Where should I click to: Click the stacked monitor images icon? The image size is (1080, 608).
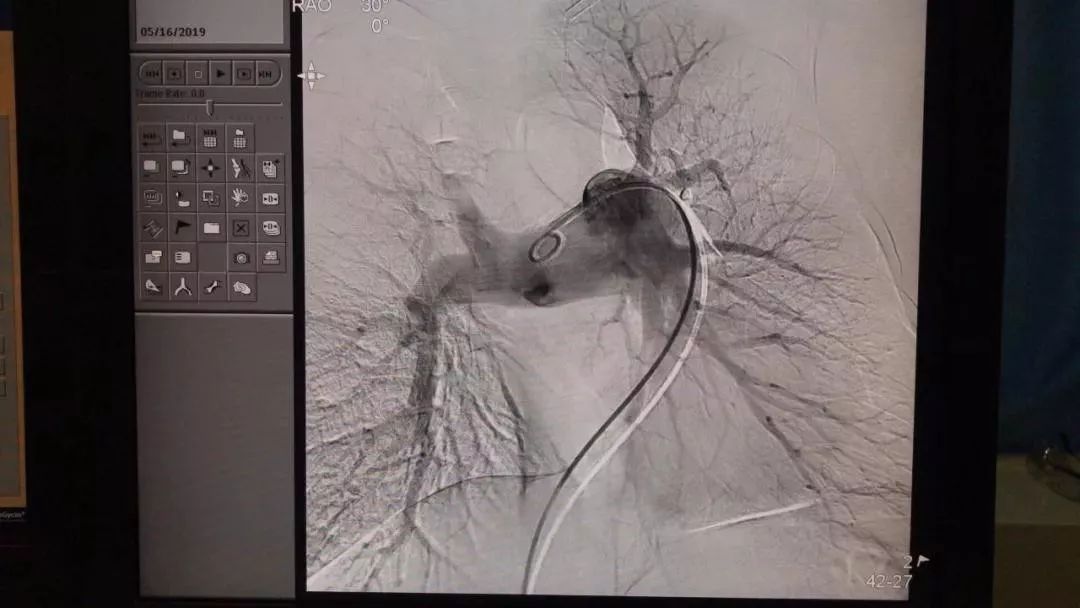point(151,168)
